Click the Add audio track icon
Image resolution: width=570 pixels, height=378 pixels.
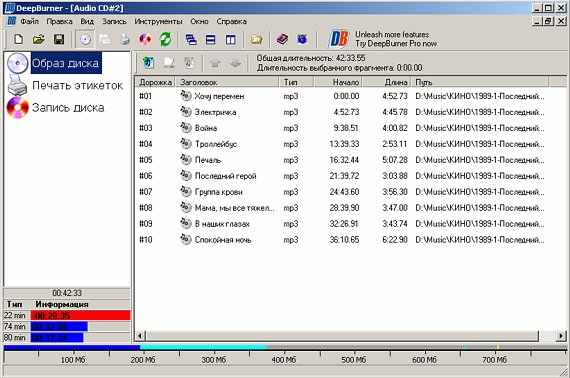point(148,63)
